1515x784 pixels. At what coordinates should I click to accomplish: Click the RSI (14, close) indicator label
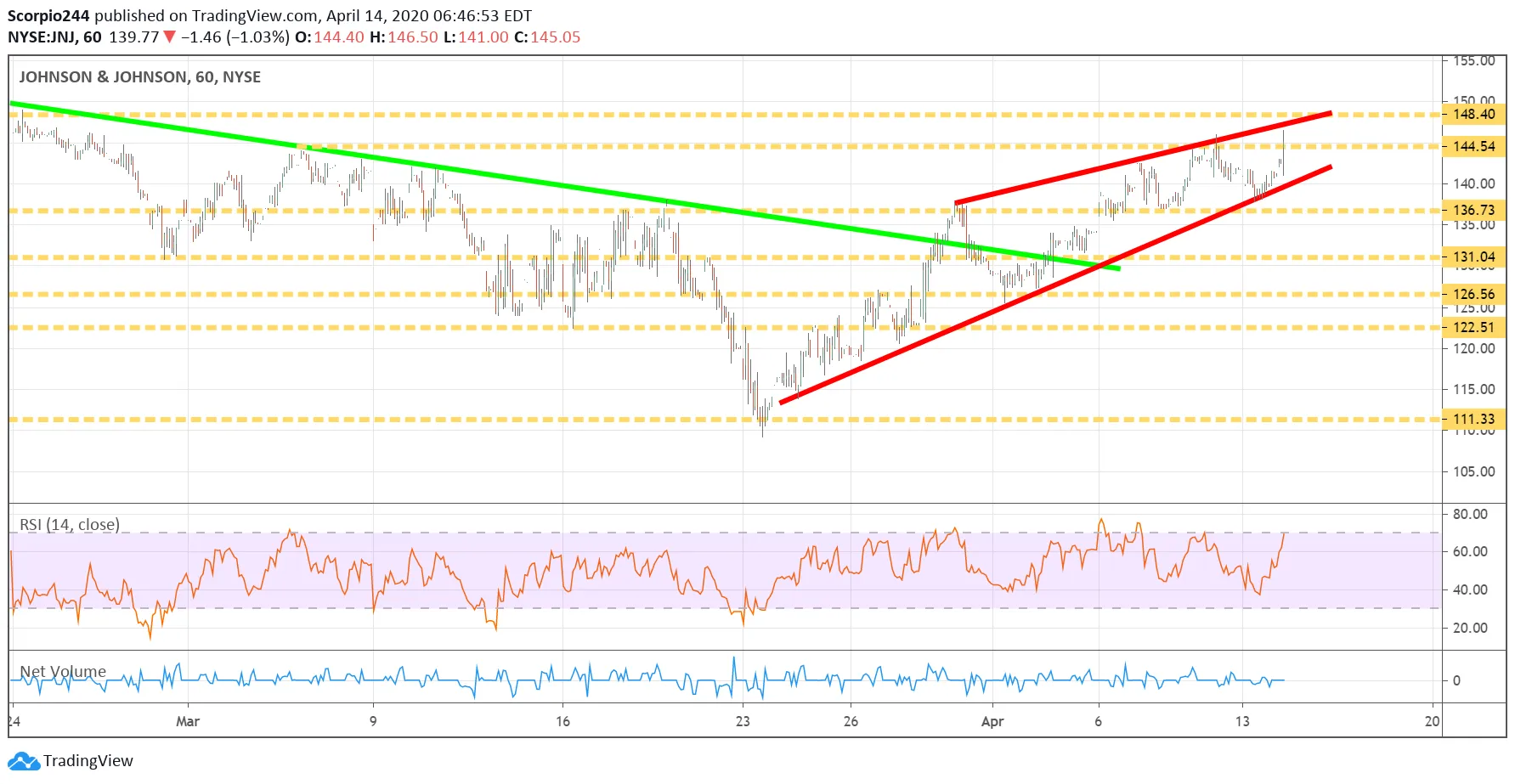click(70, 524)
